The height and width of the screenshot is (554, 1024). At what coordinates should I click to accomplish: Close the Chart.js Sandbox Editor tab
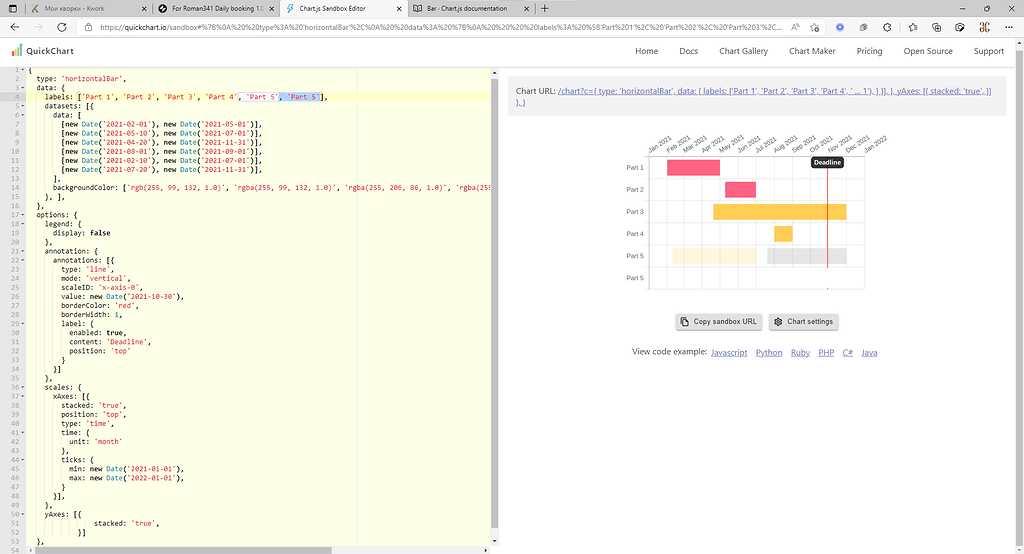coord(400,8)
